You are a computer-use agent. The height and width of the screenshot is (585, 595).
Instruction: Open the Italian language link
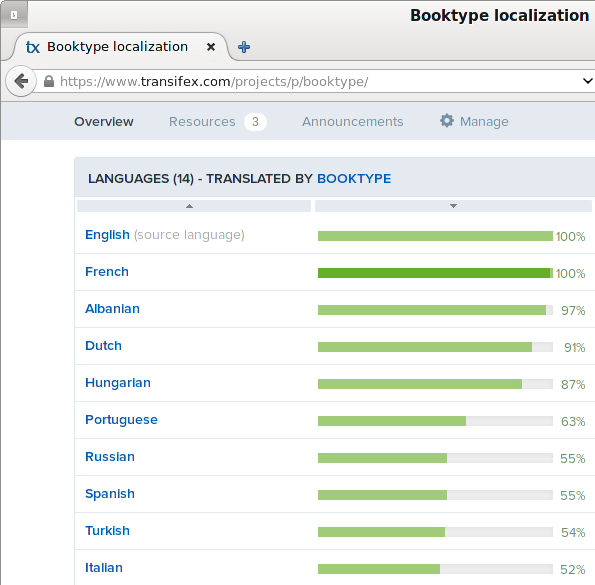point(104,568)
